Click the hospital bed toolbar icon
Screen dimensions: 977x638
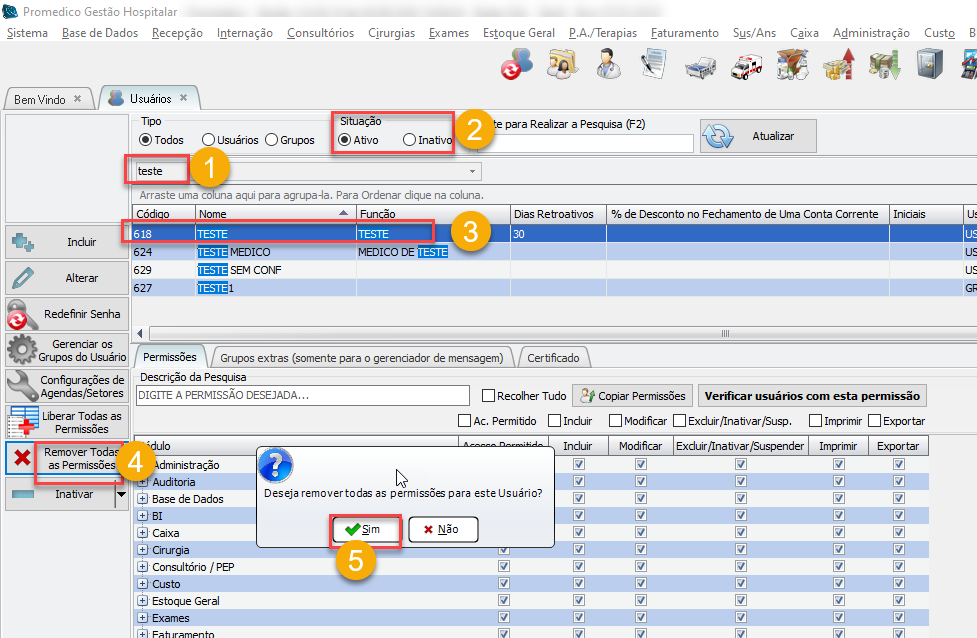click(700, 67)
